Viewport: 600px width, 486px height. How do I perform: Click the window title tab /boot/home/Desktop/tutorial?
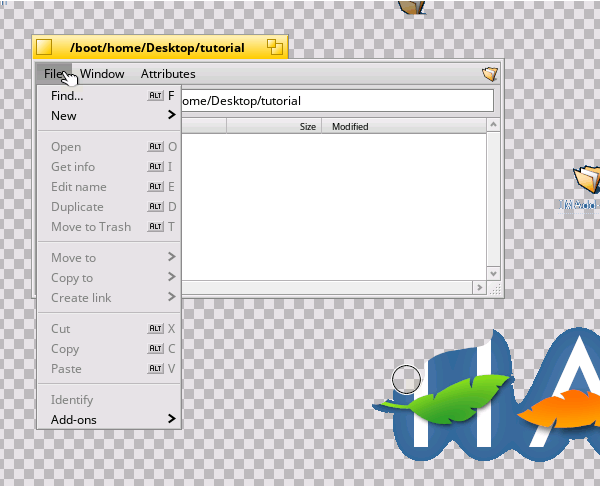coord(157,48)
